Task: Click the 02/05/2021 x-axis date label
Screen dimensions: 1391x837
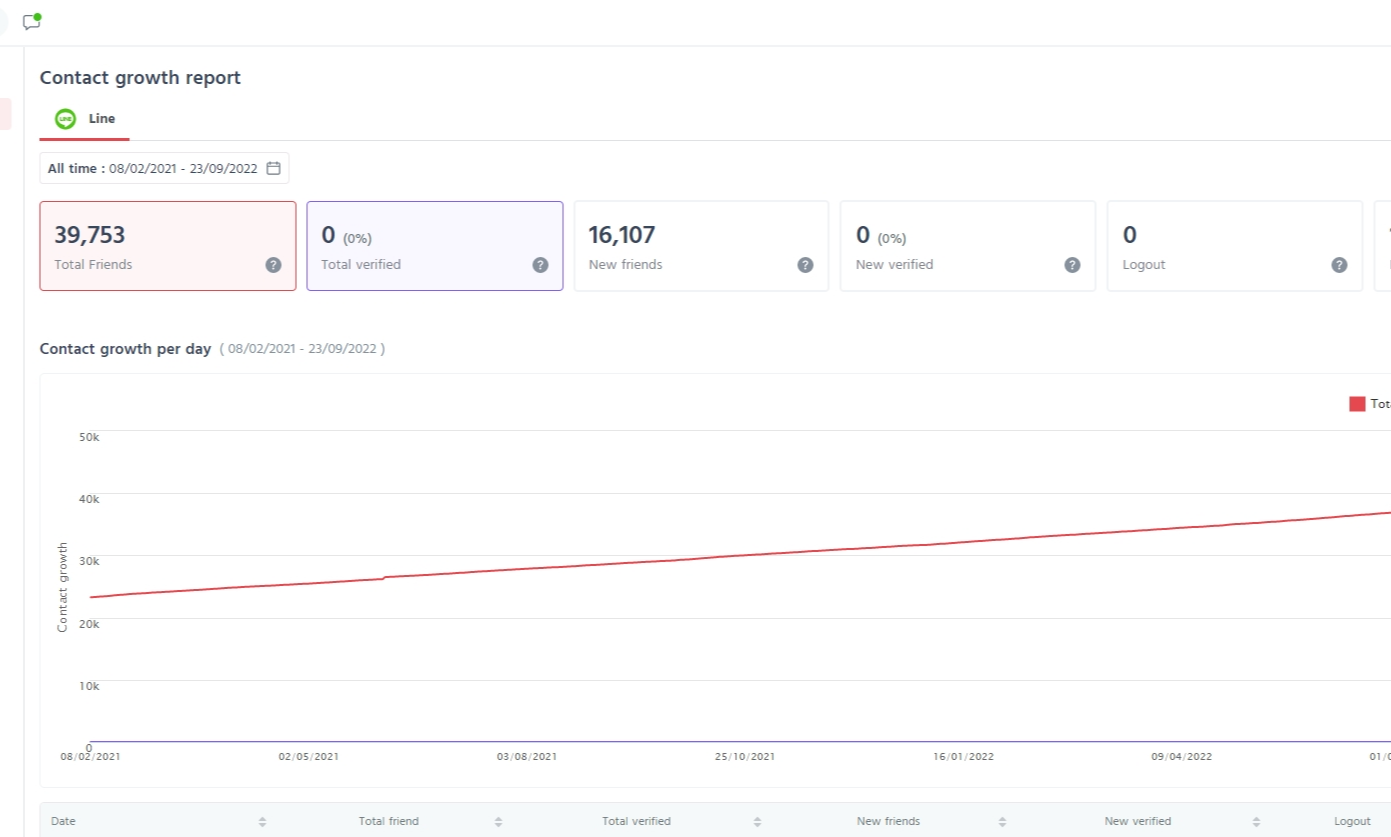Action: pyautogui.click(x=308, y=757)
